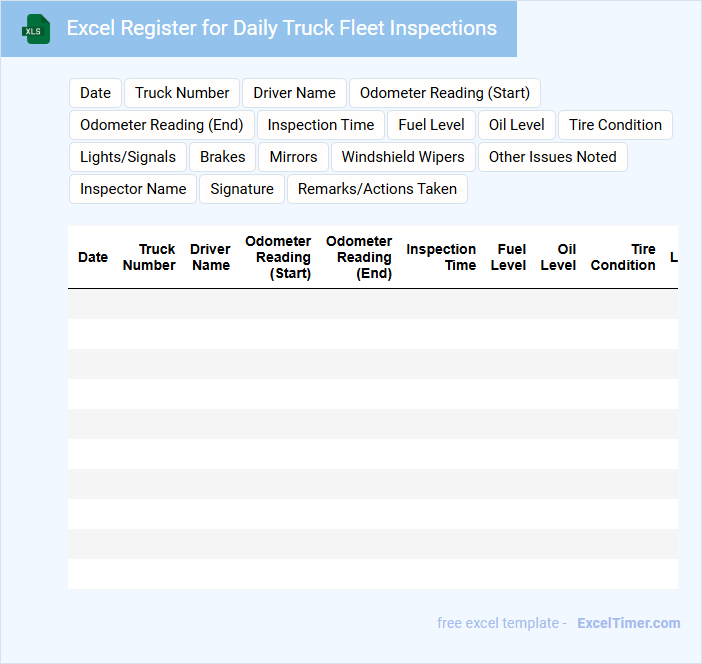This screenshot has height=664, width=702.
Task: Open the ExcelTimer.com link
Action: click(629, 623)
